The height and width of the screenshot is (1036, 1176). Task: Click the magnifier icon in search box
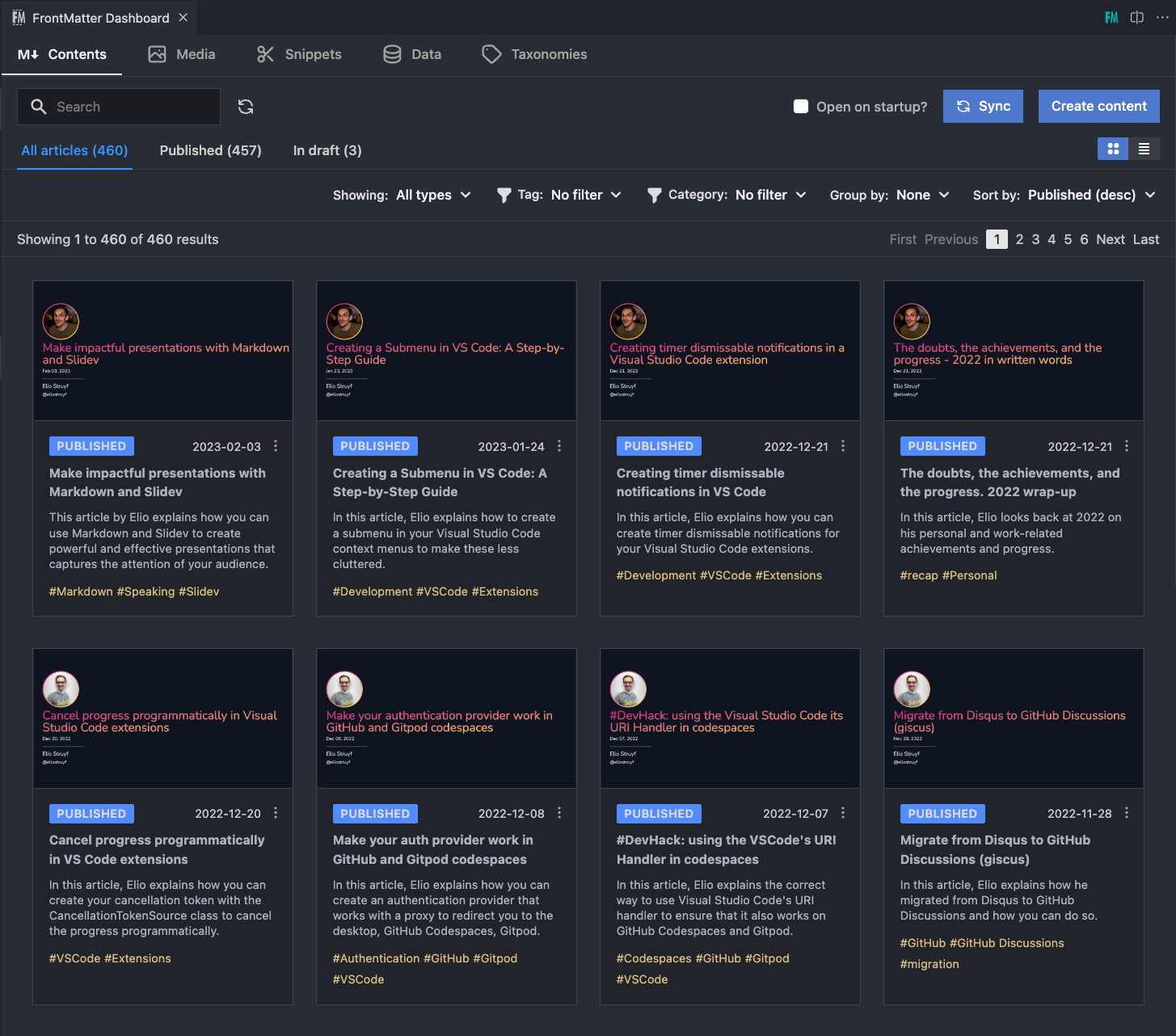pyautogui.click(x=39, y=107)
